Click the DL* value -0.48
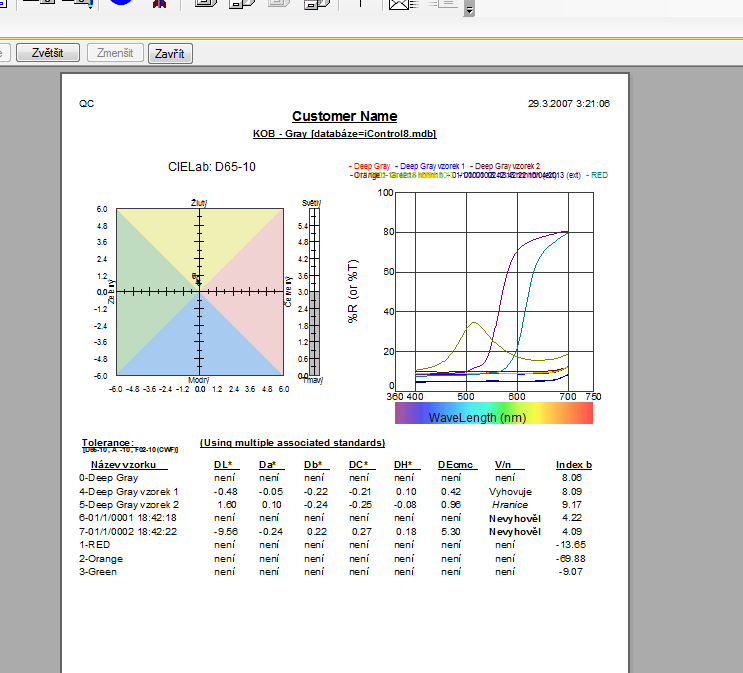 [x=226, y=491]
